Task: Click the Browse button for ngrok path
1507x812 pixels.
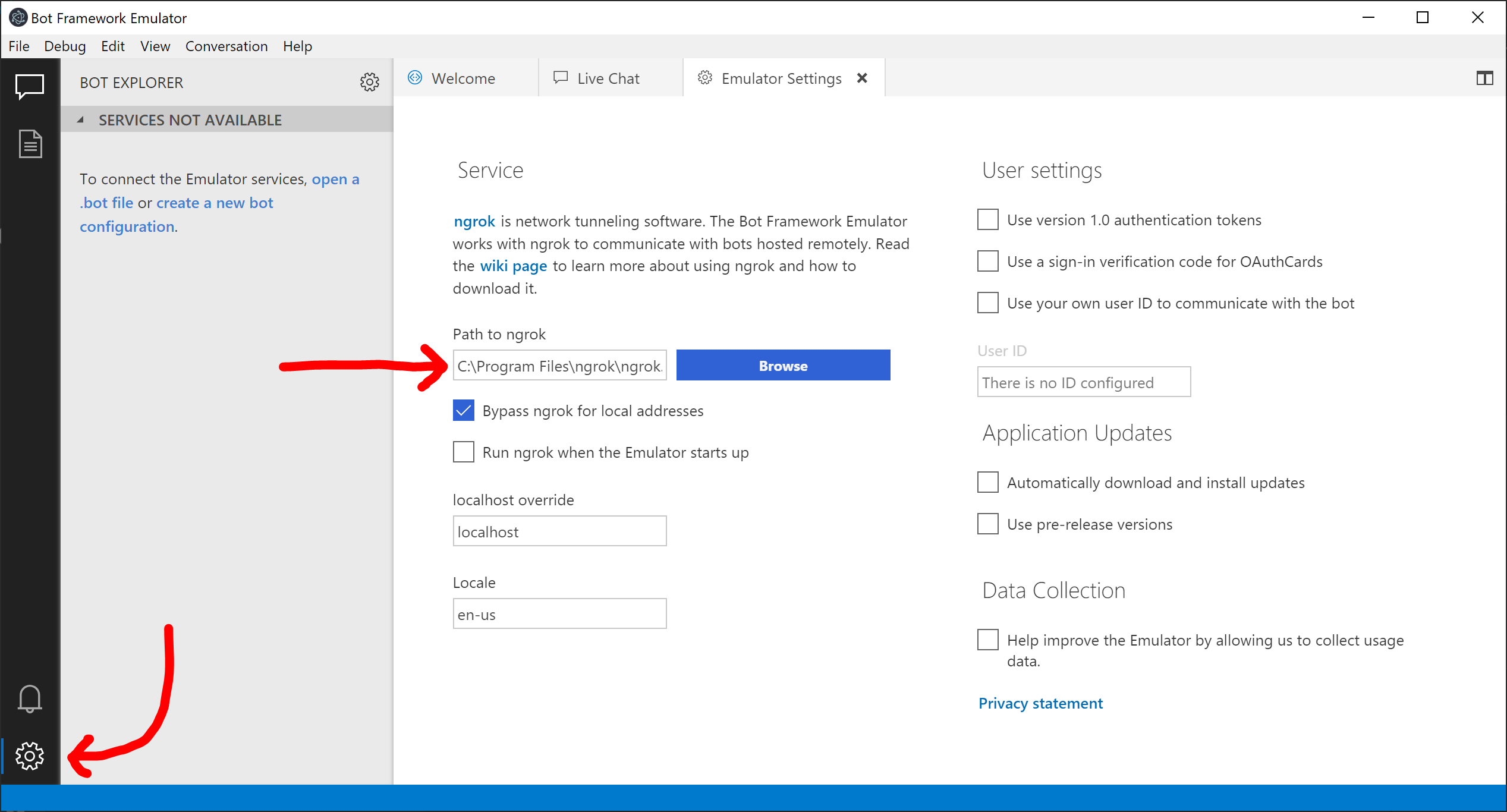Action: click(x=782, y=365)
